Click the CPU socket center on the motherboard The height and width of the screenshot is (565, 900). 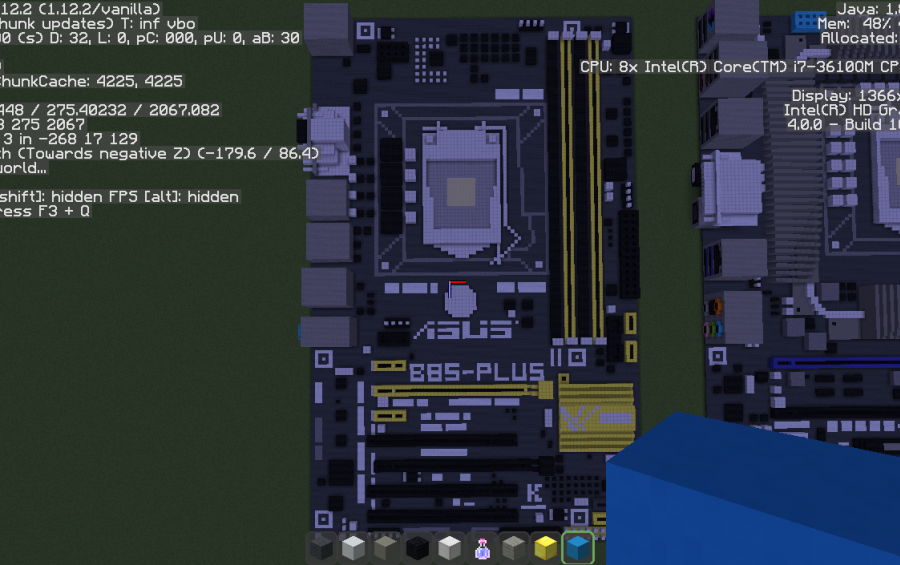click(461, 191)
